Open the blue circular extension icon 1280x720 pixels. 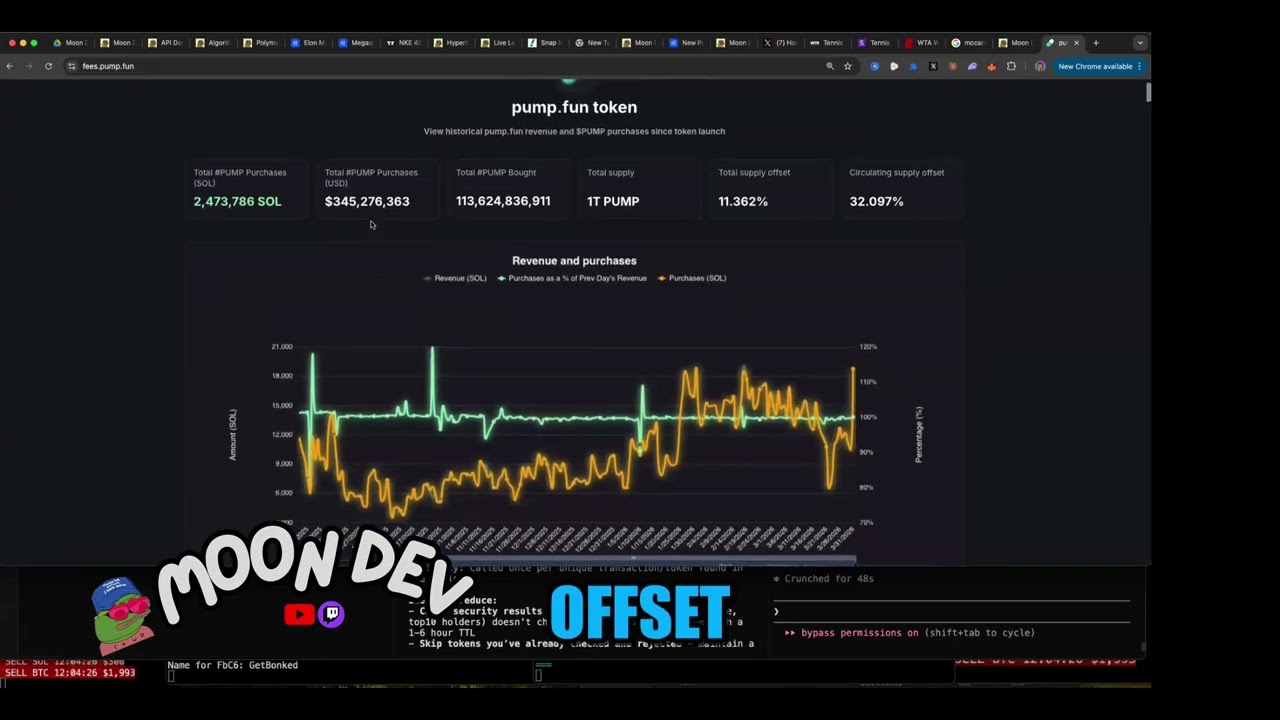click(875, 66)
